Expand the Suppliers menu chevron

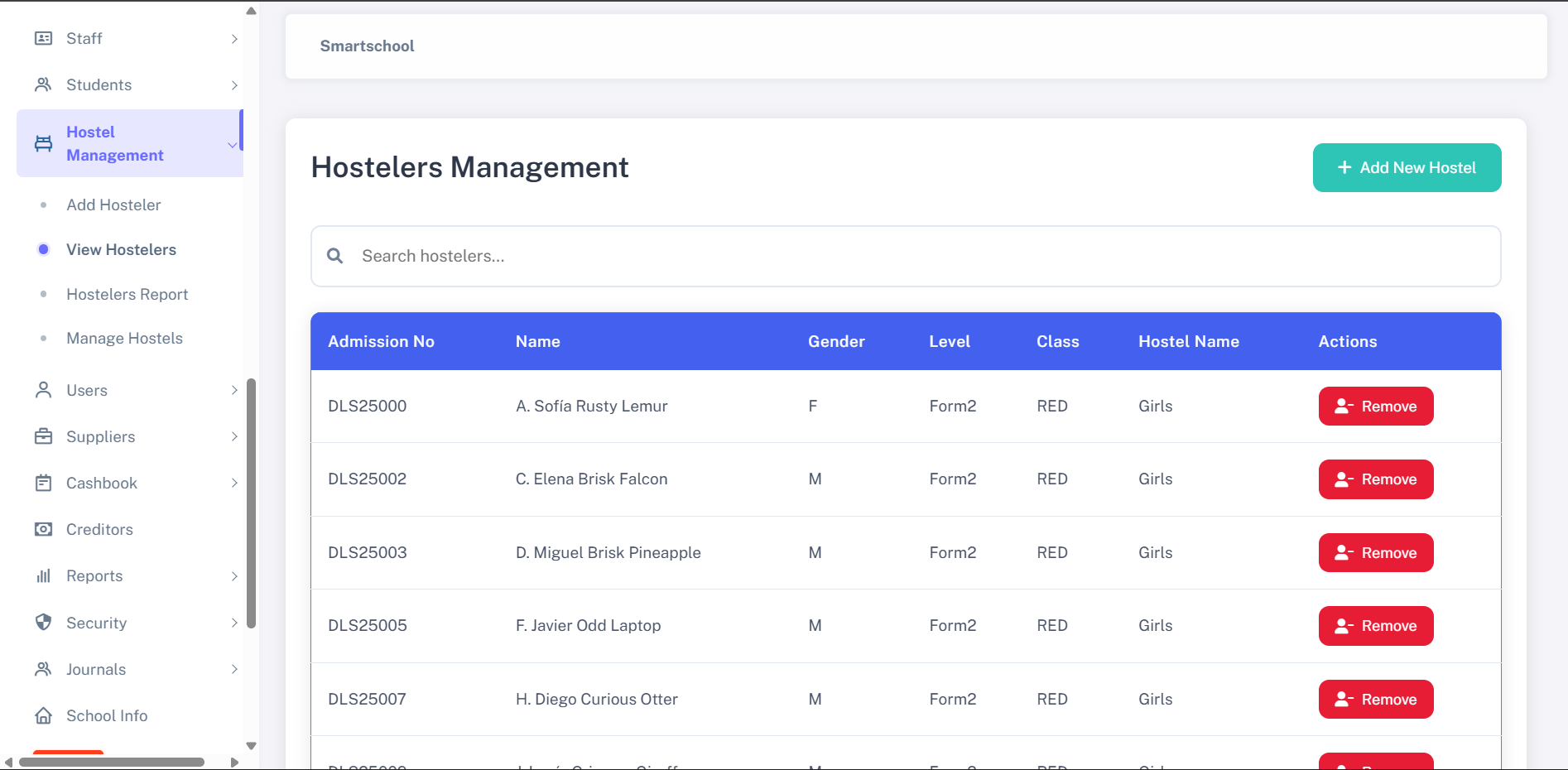[234, 436]
